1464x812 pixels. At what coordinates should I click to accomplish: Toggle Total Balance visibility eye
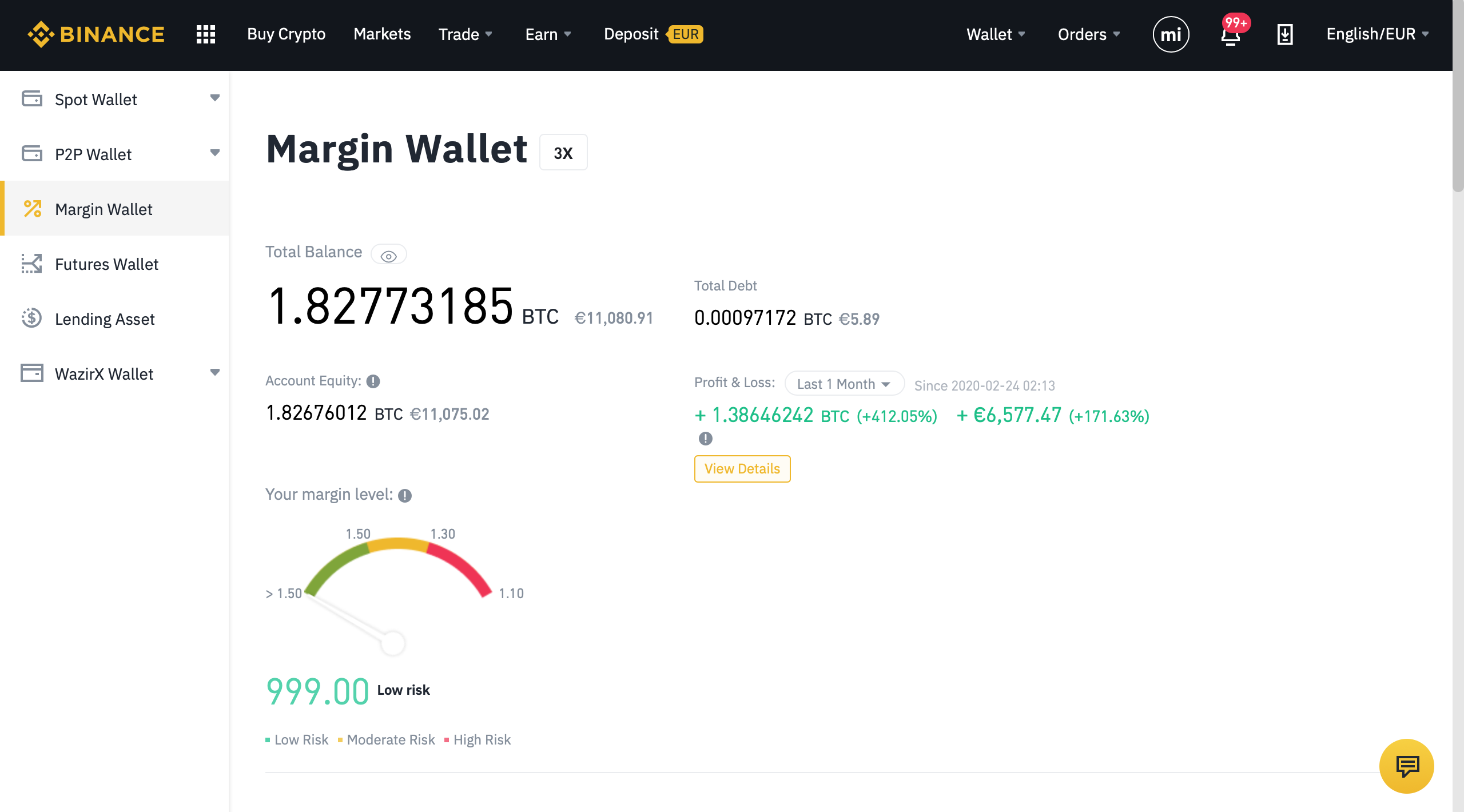click(389, 255)
